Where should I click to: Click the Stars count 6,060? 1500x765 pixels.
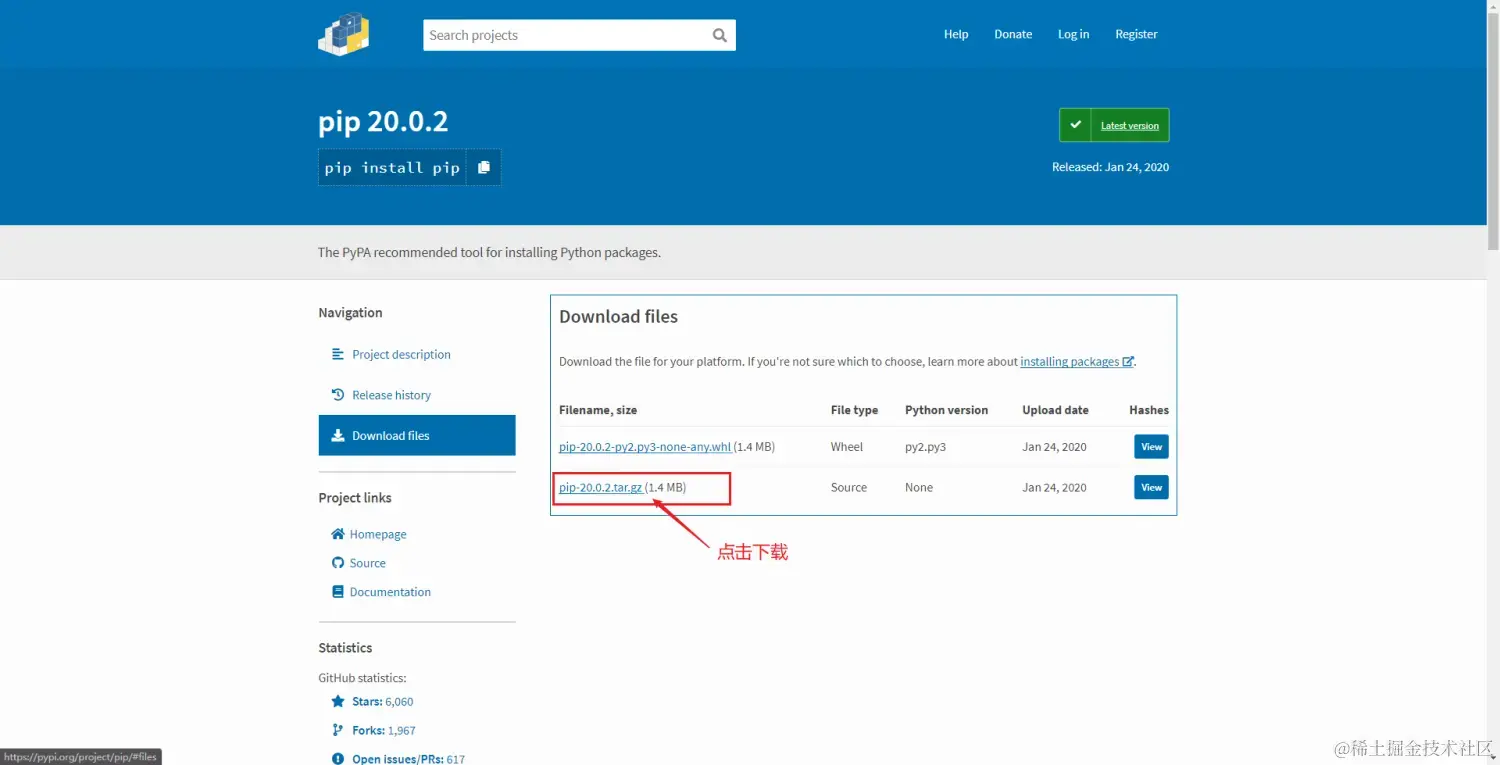point(399,702)
